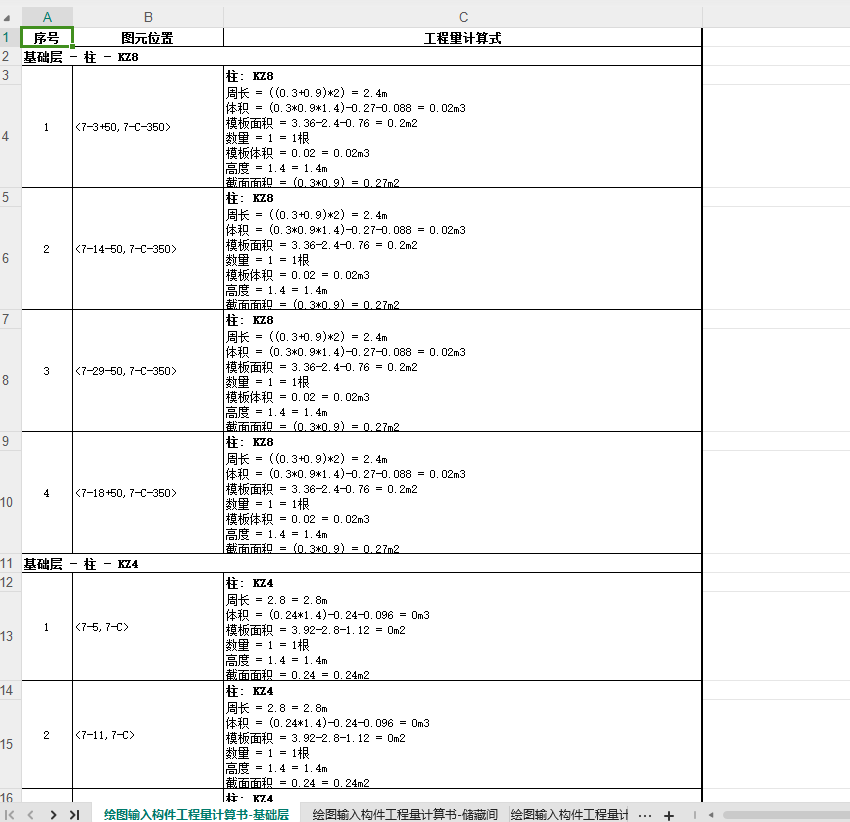This screenshot has width=850, height=822.
Task: Select column A header
Action: [47, 17]
